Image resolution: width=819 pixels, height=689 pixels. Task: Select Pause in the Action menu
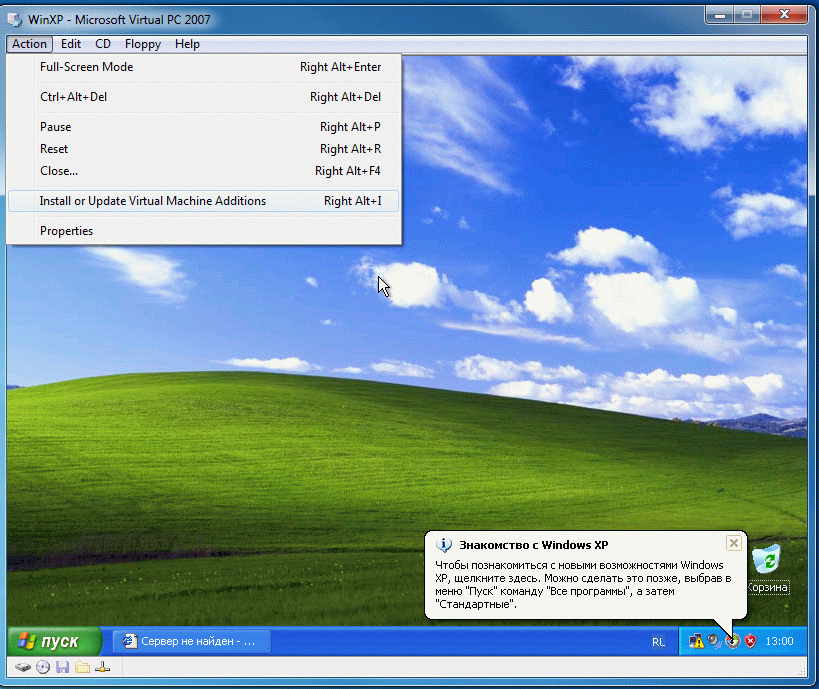[x=203, y=127]
